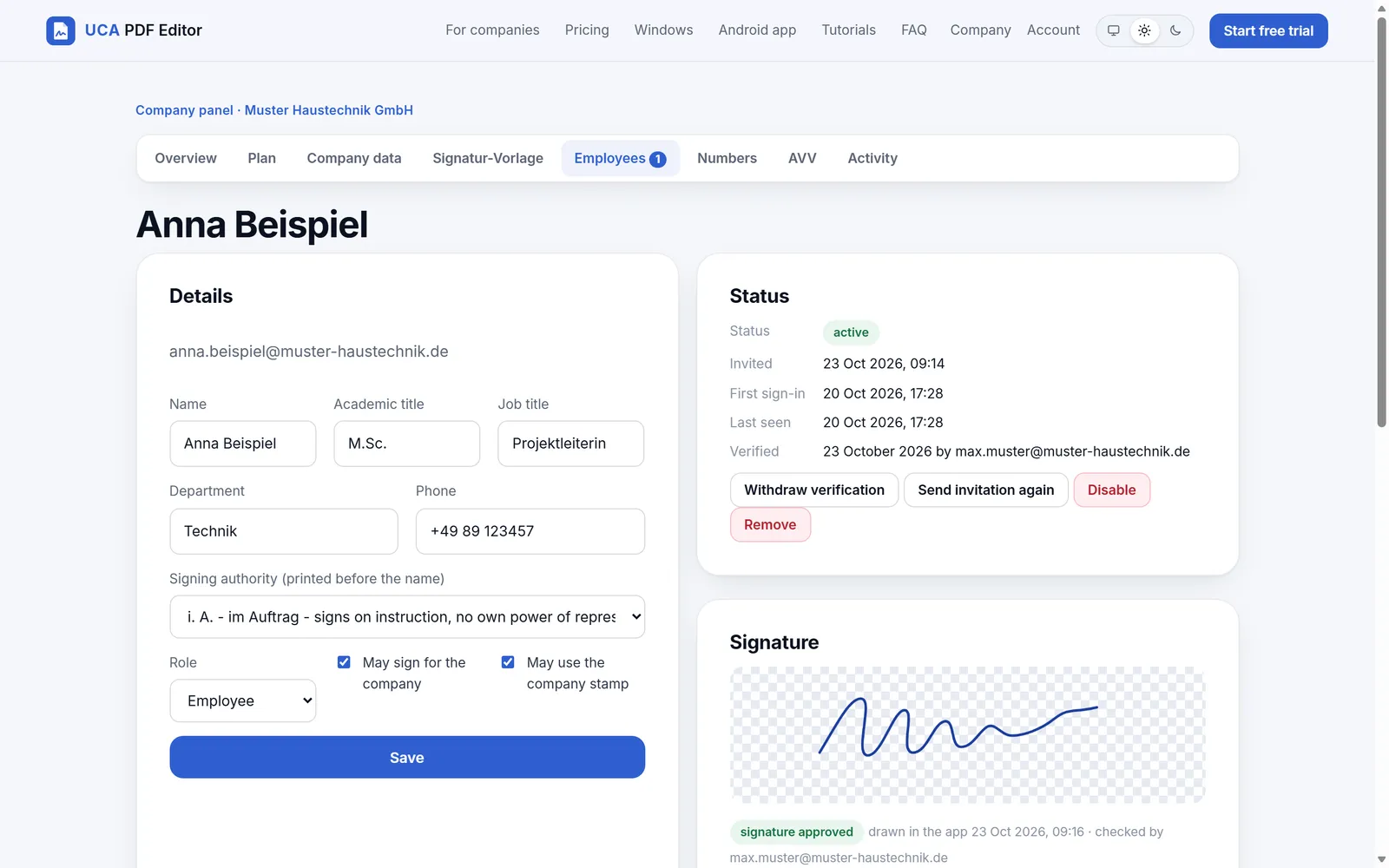Viewport: 1389px width, 868px height.
Task: Click the Job title field Projektleiterin
Action: click(x=571, y=444)
